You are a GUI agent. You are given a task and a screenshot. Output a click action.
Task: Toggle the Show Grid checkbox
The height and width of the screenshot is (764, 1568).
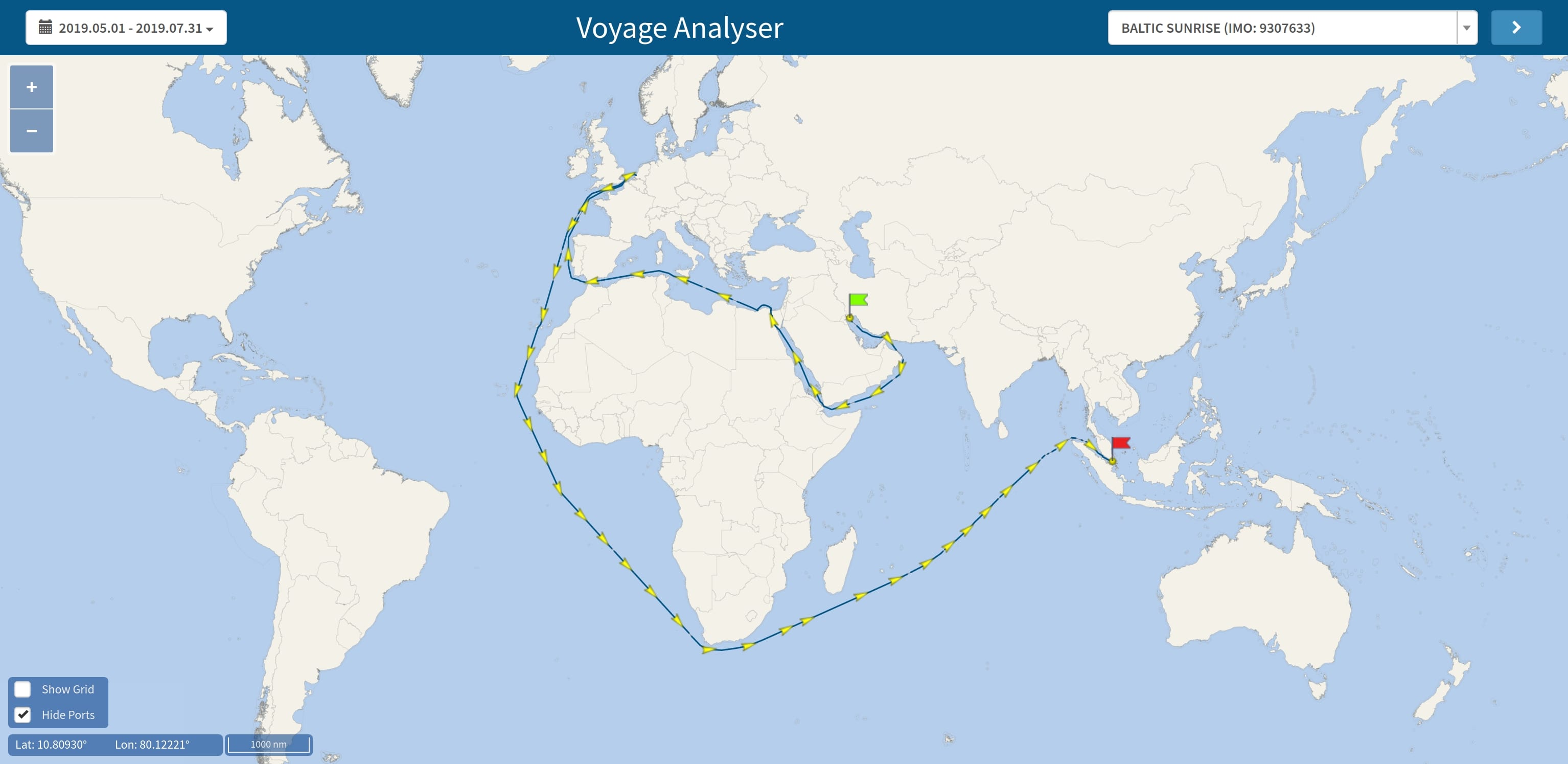[22, 690]
